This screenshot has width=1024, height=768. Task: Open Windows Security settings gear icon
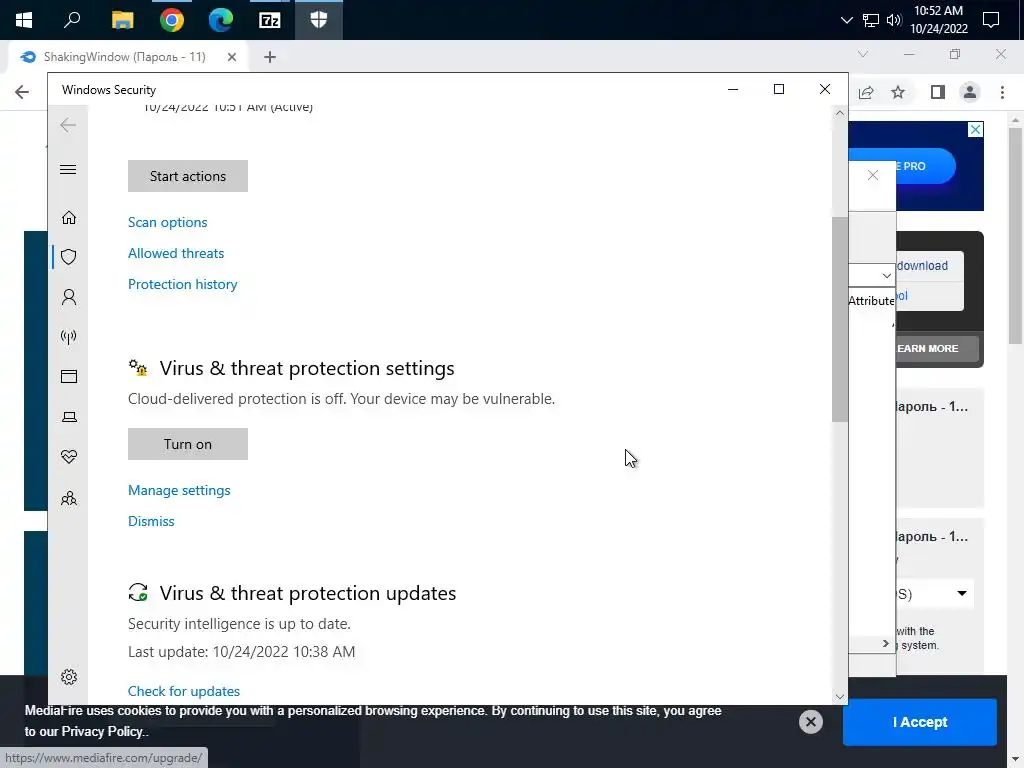pos(69,677)
